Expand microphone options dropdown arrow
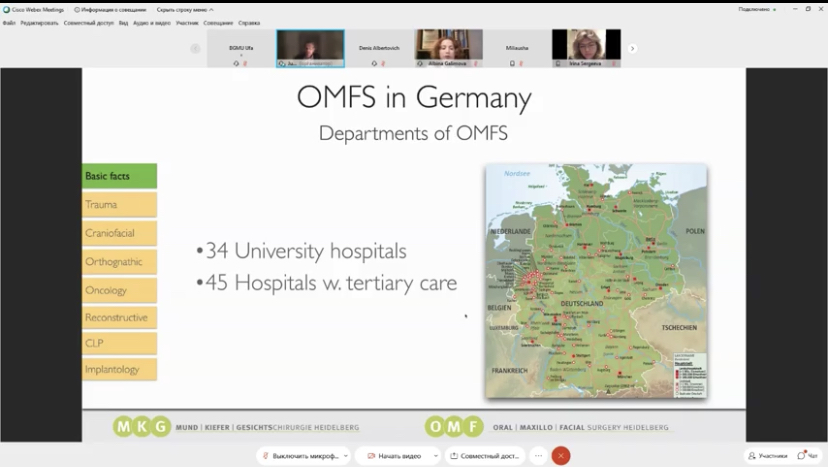The image size is (828, 467). [346, 456]
